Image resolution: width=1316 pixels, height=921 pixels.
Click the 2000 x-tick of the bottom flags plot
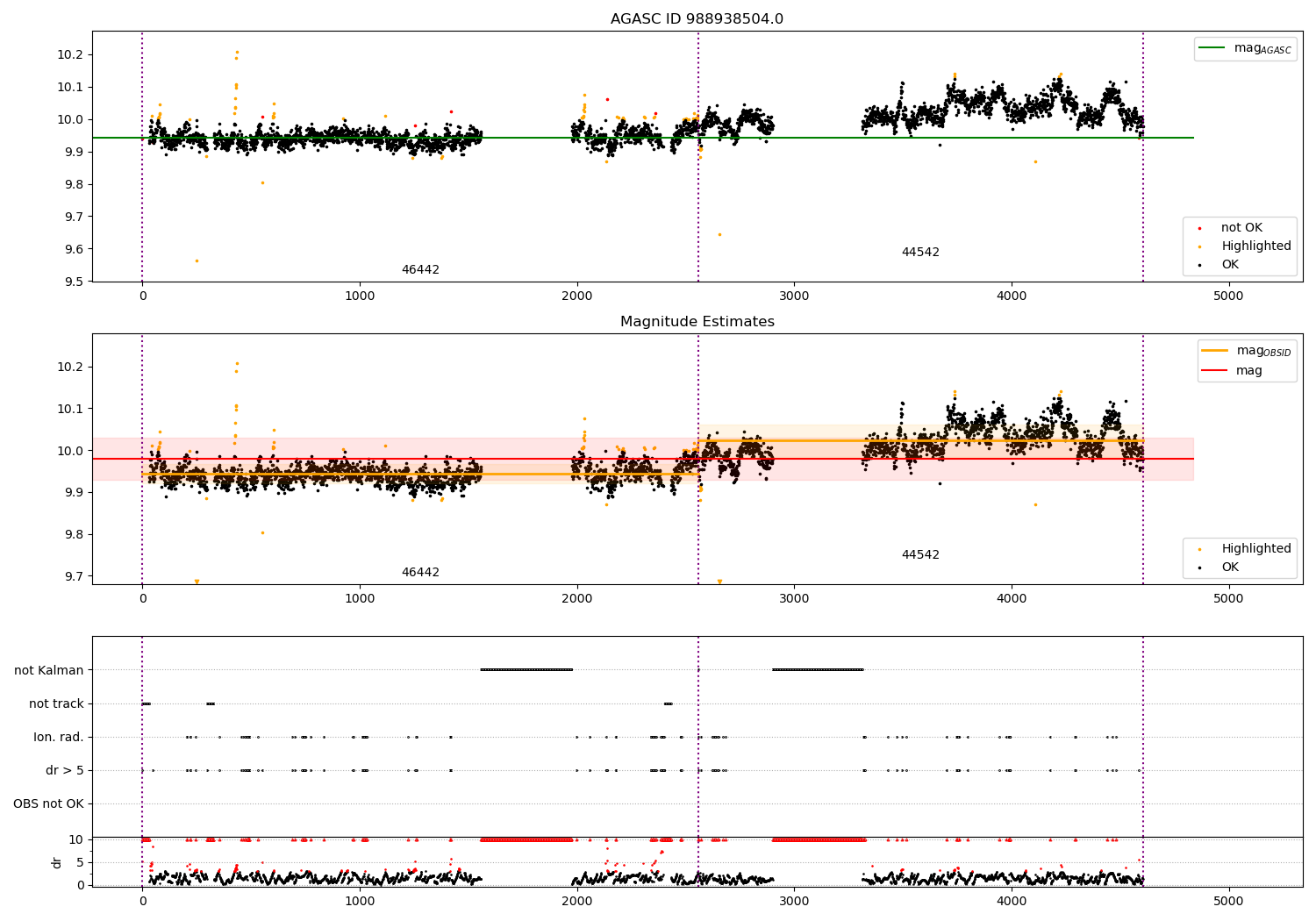(x=577, y=901)
